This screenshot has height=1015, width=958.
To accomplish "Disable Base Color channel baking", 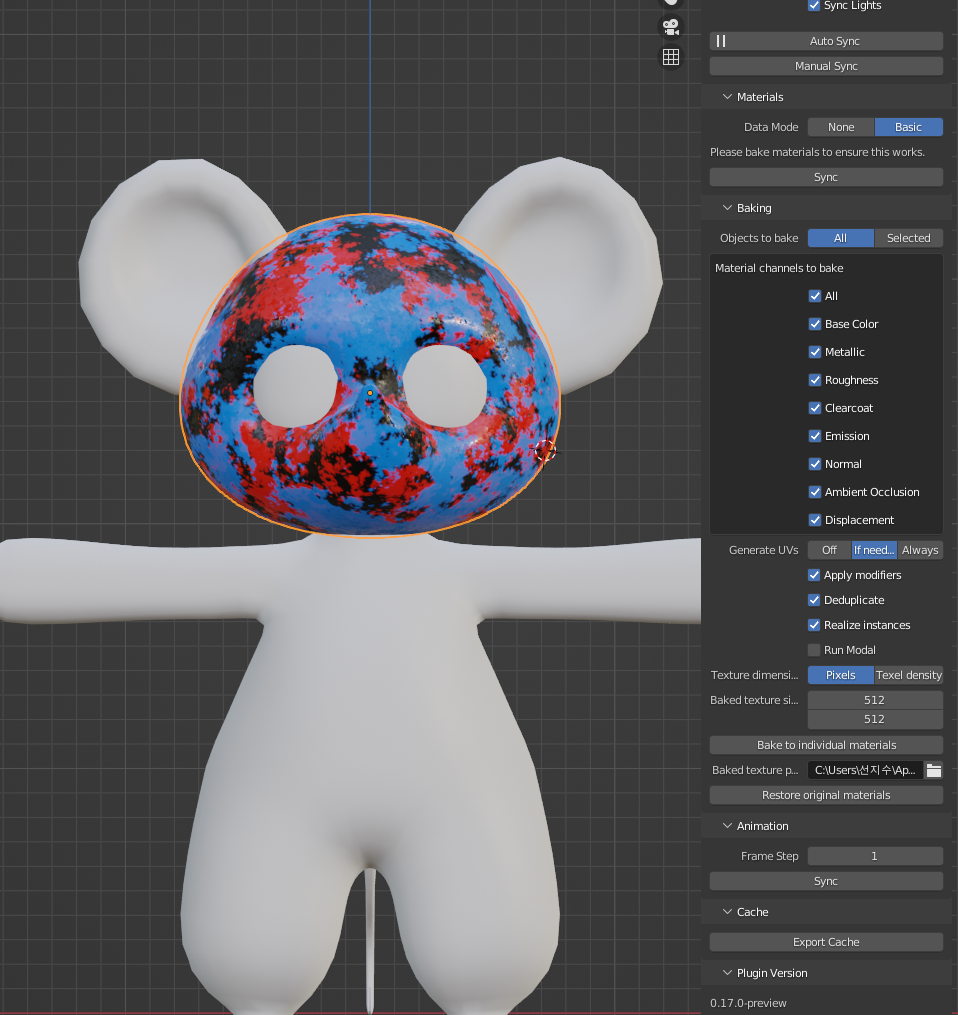I will point(815,324).
